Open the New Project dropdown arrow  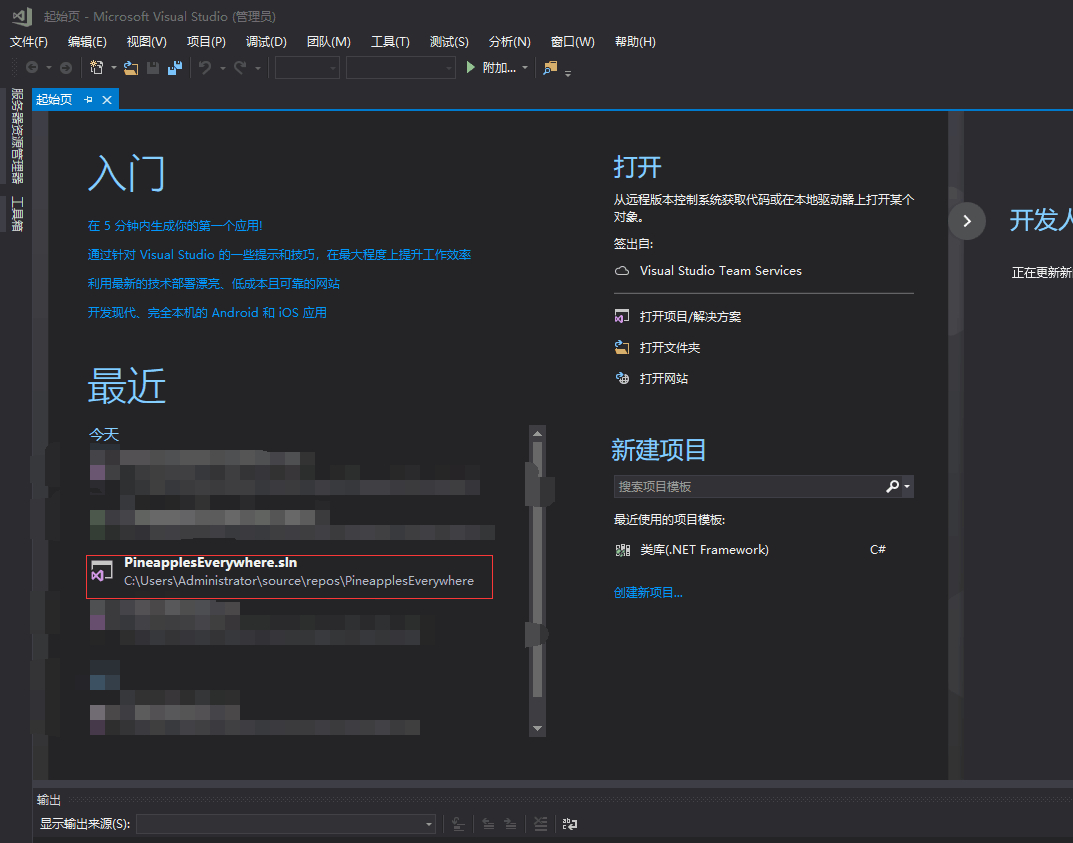[x=114, y=68]
